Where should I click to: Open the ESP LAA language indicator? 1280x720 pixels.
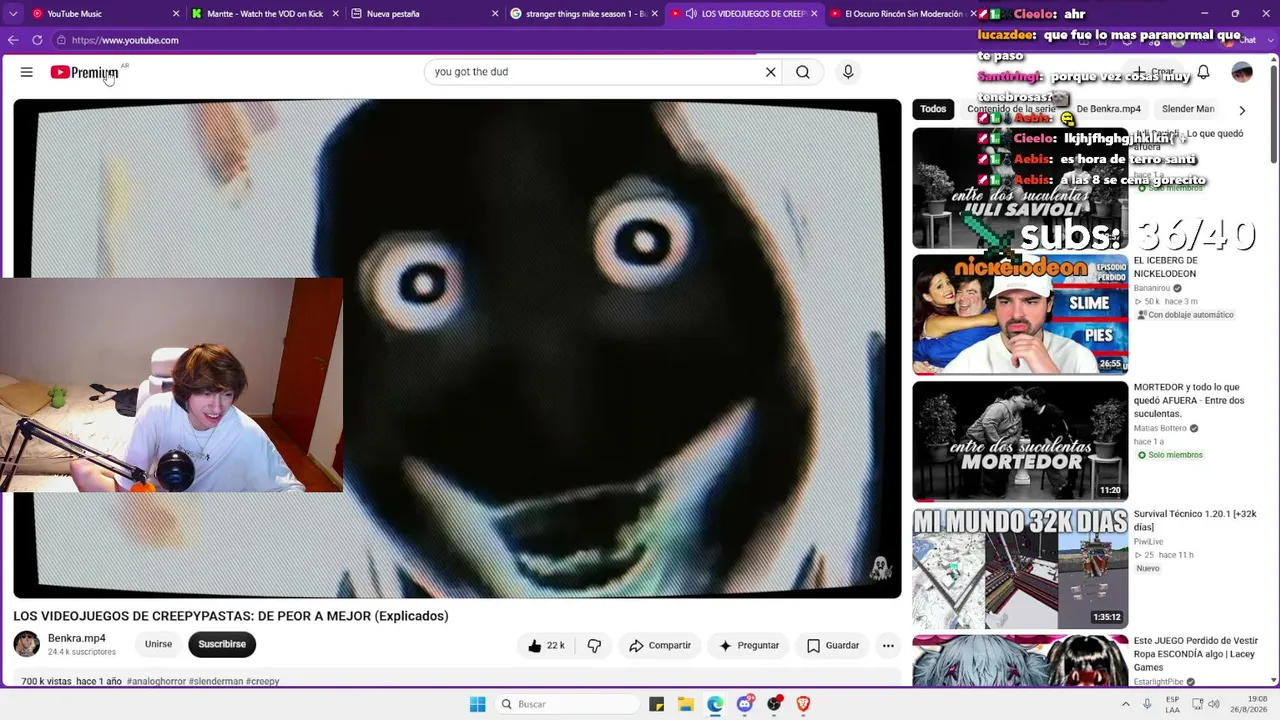pyautogui.click(x=1172, y=704)
